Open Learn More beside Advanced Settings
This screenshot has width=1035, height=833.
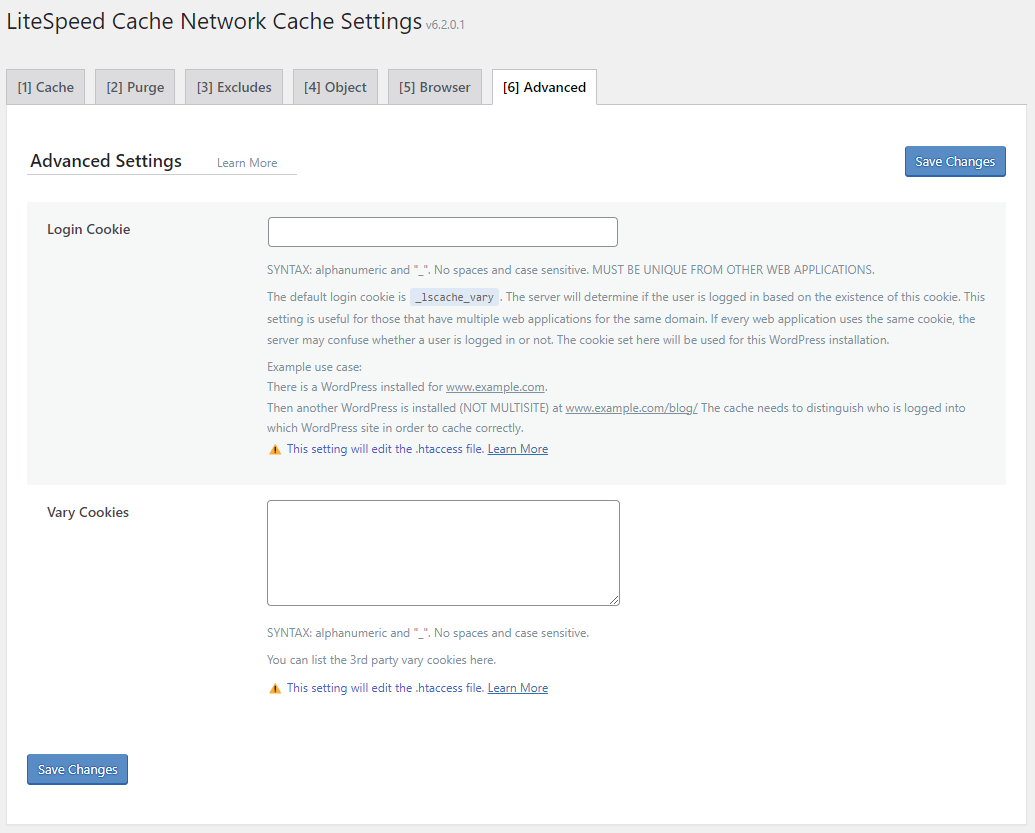tap(247, 163)
